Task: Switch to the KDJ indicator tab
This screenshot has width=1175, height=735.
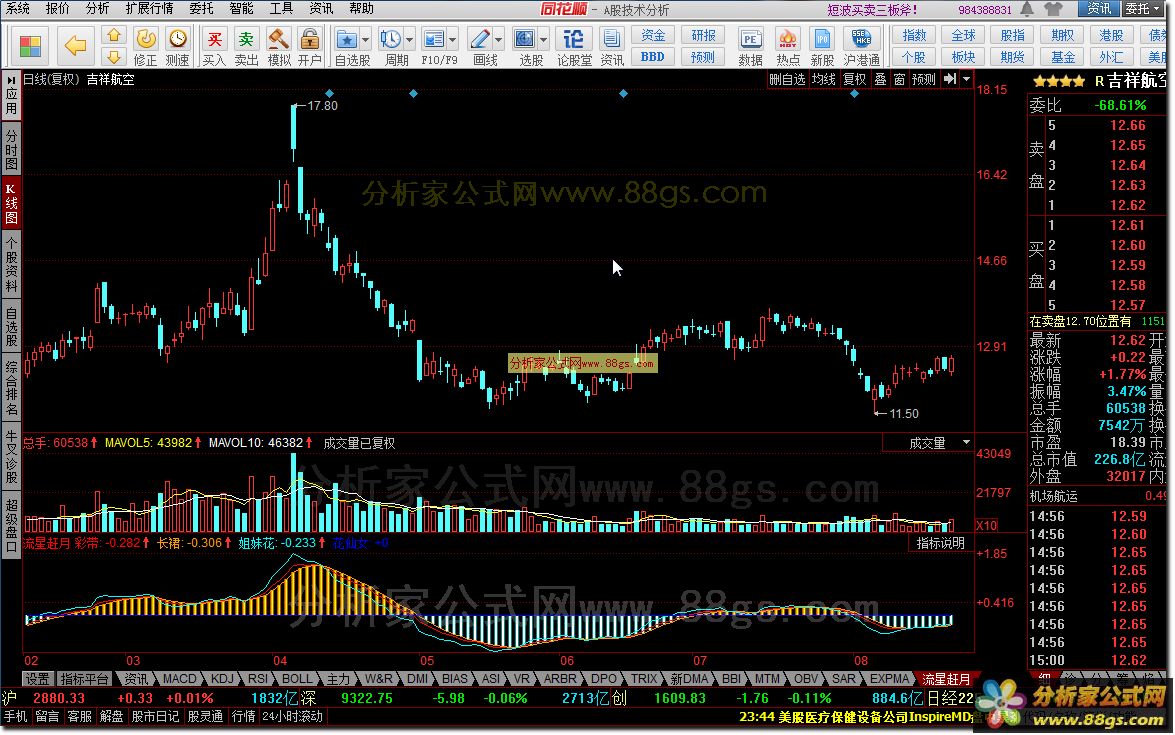Action: 222,679
